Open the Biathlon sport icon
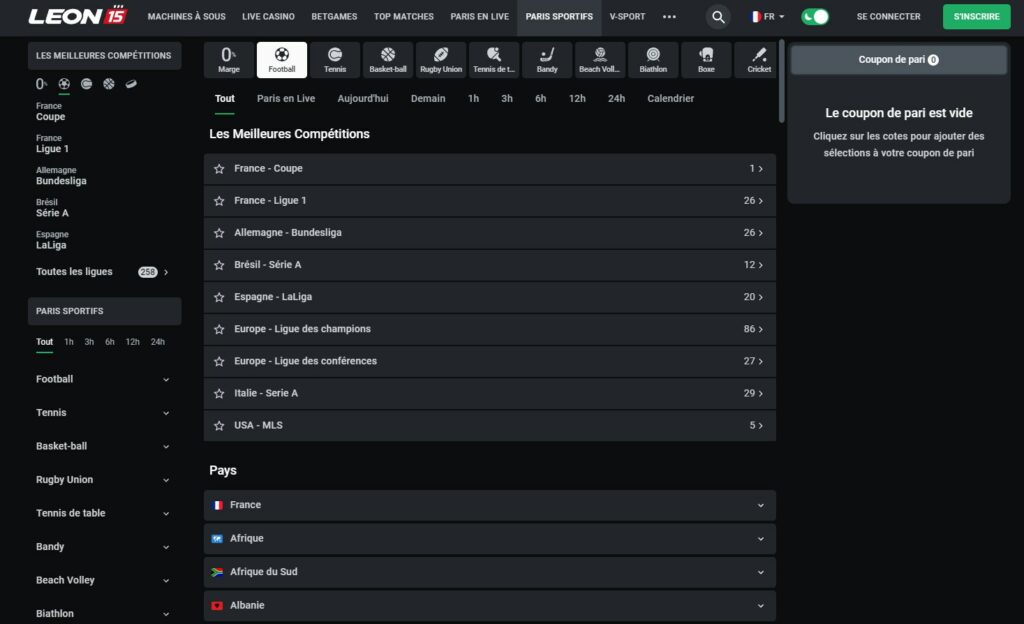 pos(653,60)
